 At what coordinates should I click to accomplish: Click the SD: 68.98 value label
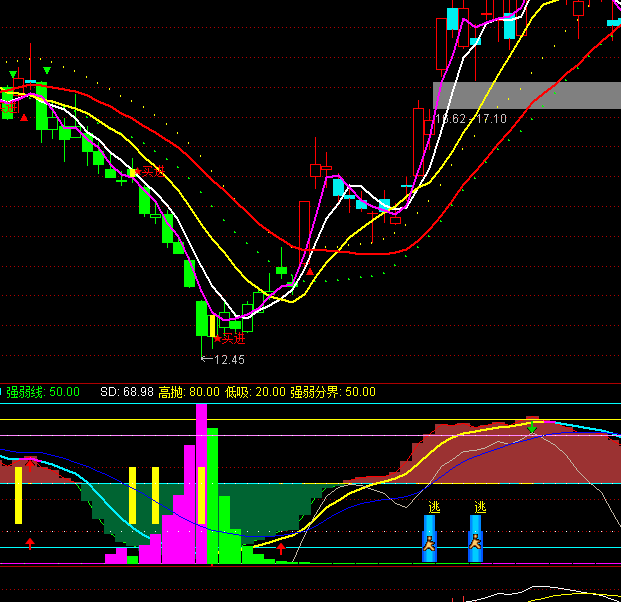[126, 392]
